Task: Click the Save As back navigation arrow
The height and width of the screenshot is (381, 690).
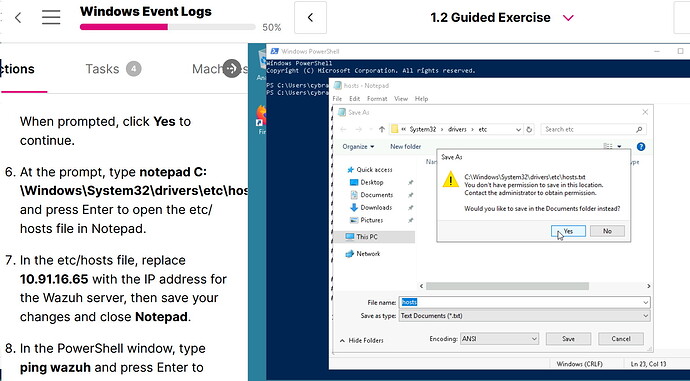Action: click(x=343, y=129)
